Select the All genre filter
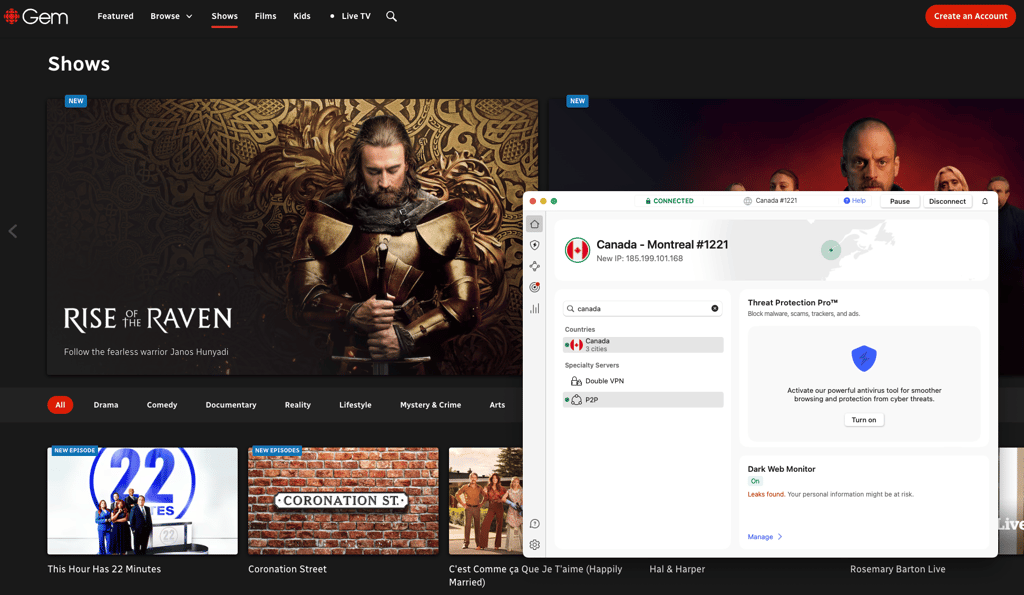This screenshot has width=1024, height=595. [x=60, y=405]
